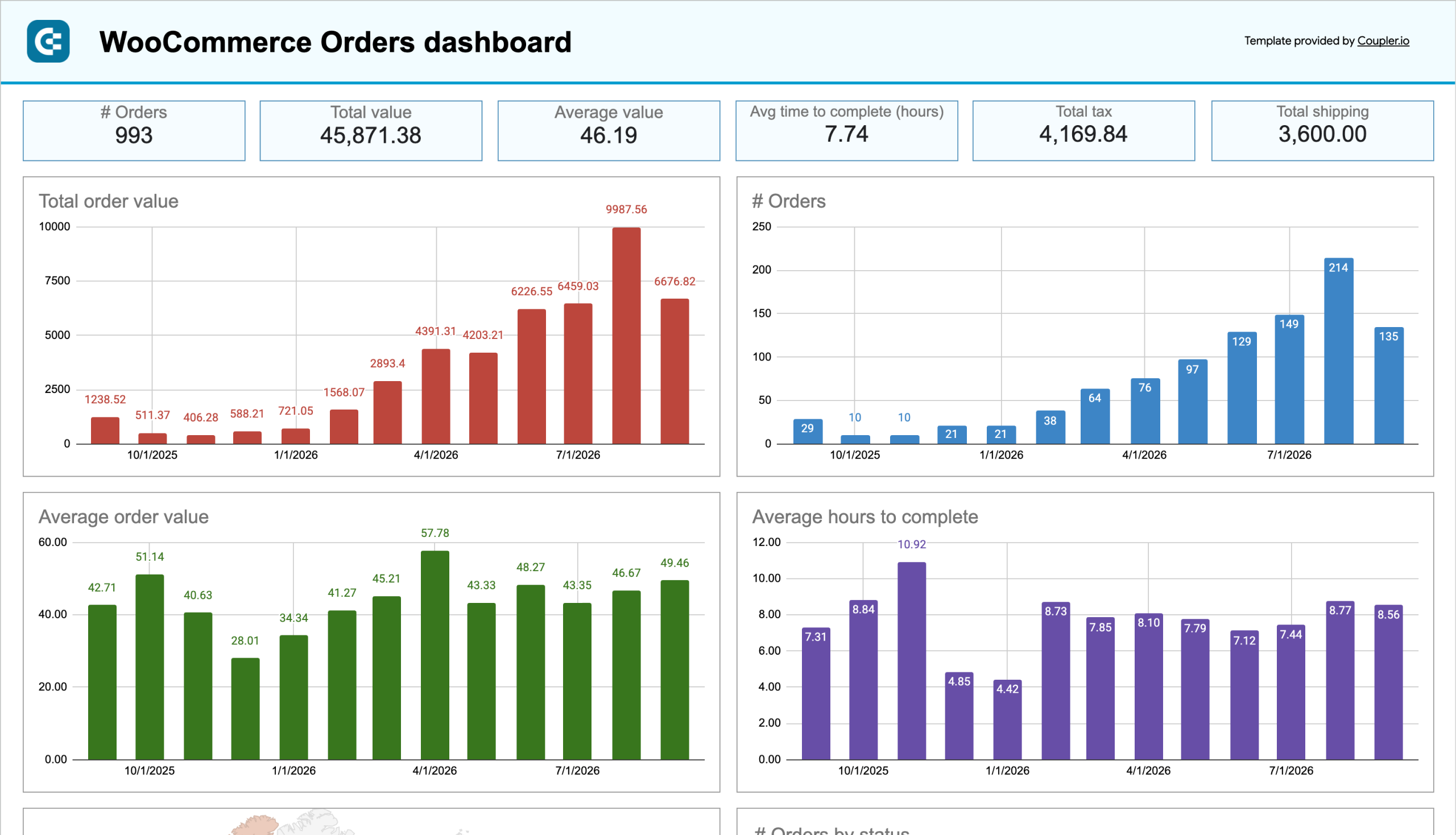Image resolution: width=1456 pixels, height=835 pixels.
Task: Click the Average order value chart title
Action: click(123, 516)
